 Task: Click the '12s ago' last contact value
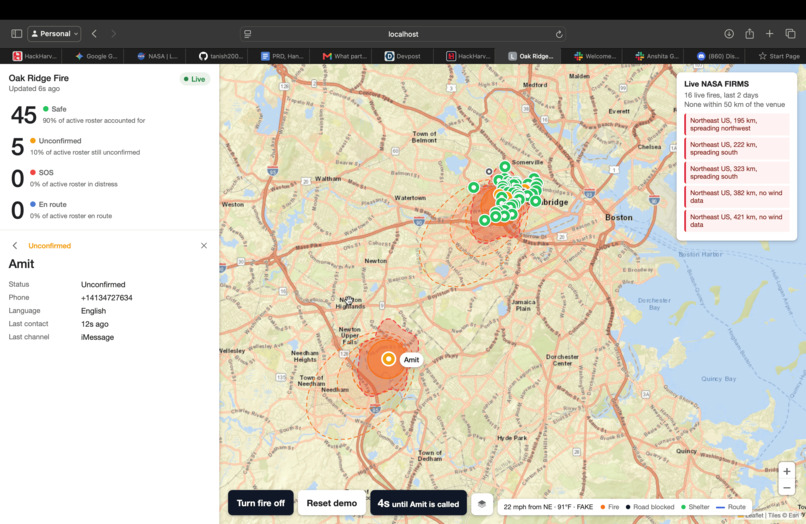click(95, 324)
